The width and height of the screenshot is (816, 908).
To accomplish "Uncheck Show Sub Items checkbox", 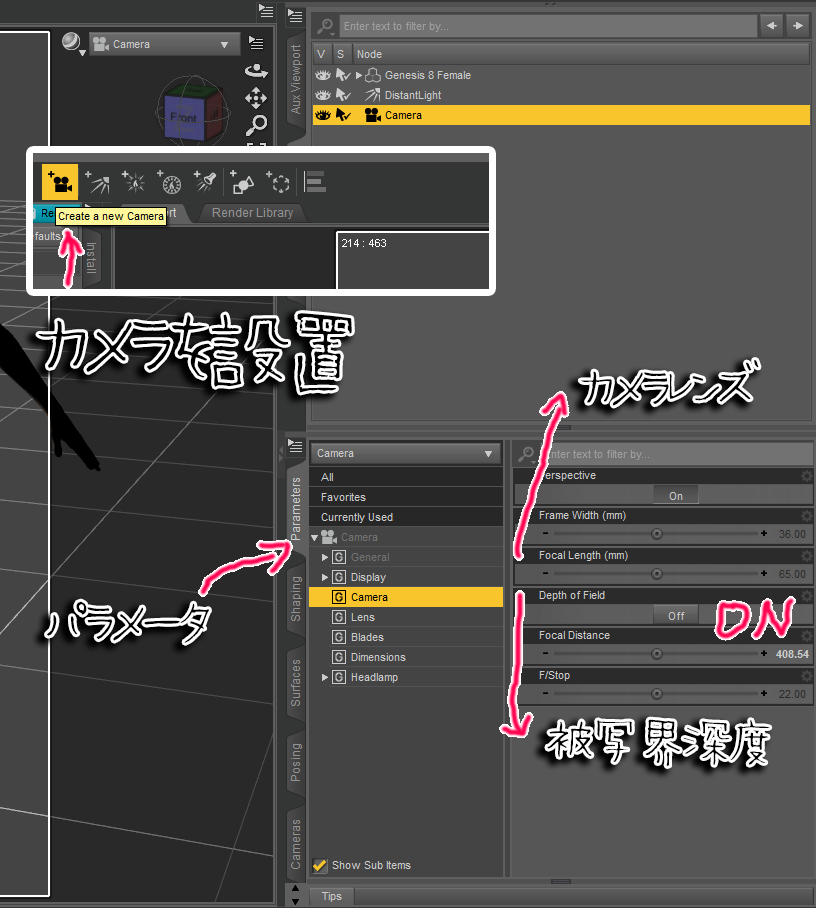I will coord(319,865).
